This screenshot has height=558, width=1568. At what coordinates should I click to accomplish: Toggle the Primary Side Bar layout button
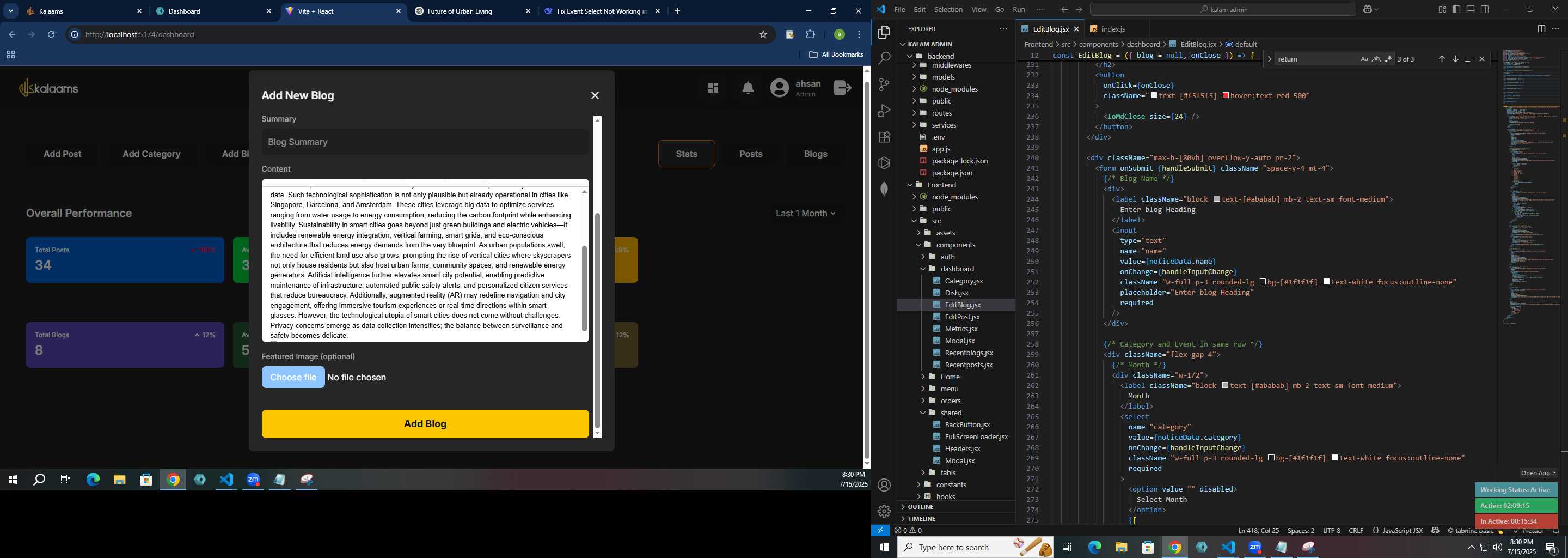pos(1456,9)
